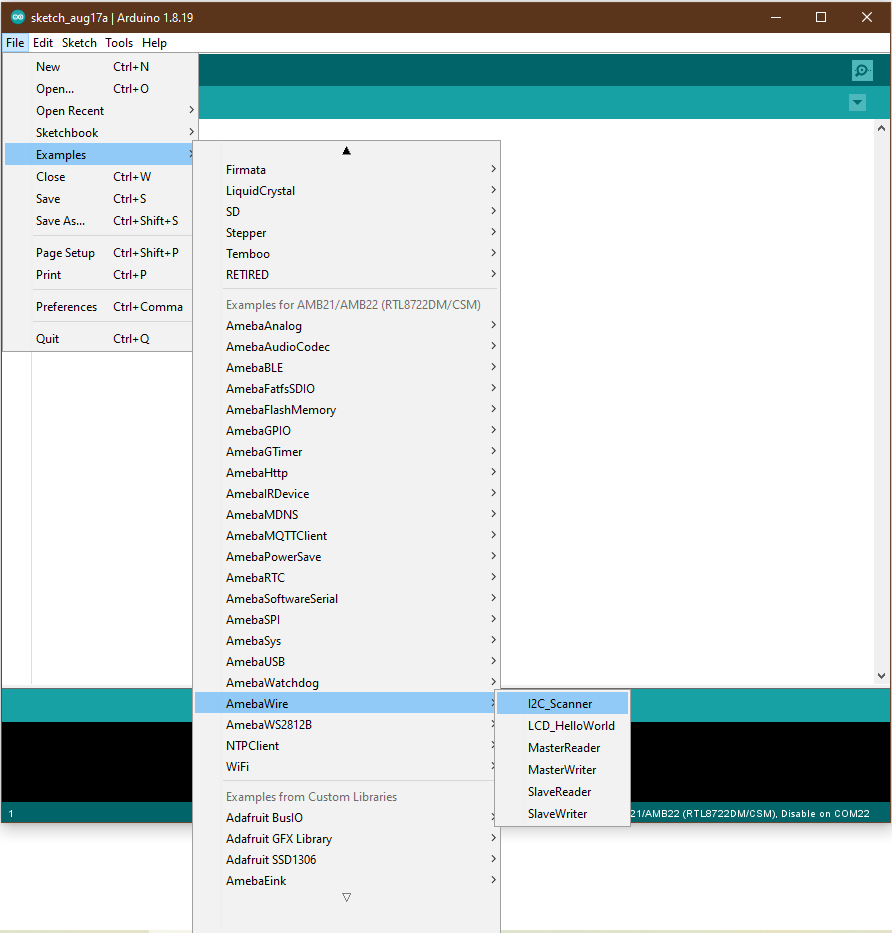Open NTPClient examples
The image size is (892, 933).
(x=347, y=746)
